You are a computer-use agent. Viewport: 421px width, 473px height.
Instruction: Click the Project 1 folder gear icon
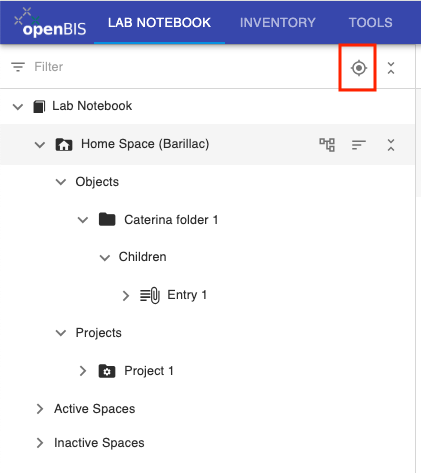[107, 371]
